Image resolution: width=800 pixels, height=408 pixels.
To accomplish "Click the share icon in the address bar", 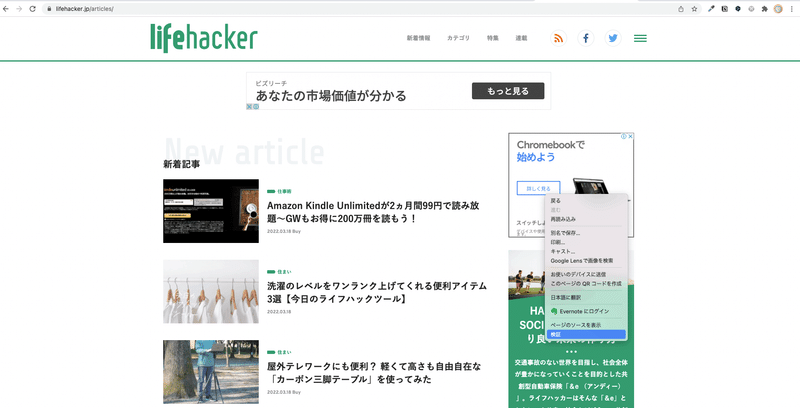I will pyautogui.click(x=681, y=9).
